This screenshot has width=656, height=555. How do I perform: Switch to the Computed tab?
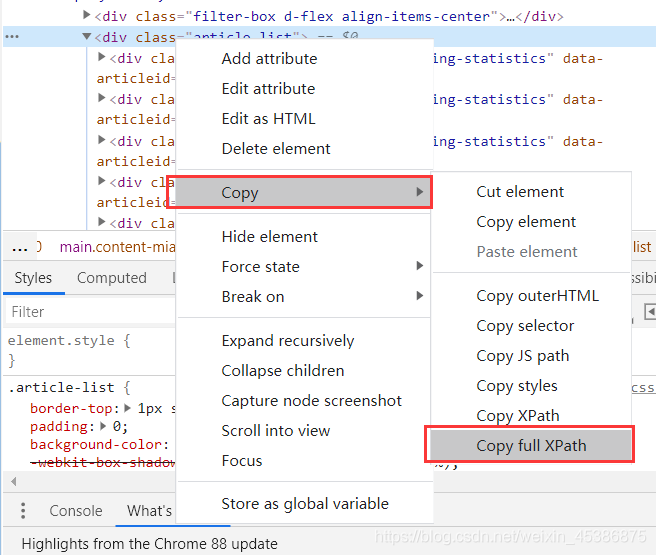pos(112,278)
